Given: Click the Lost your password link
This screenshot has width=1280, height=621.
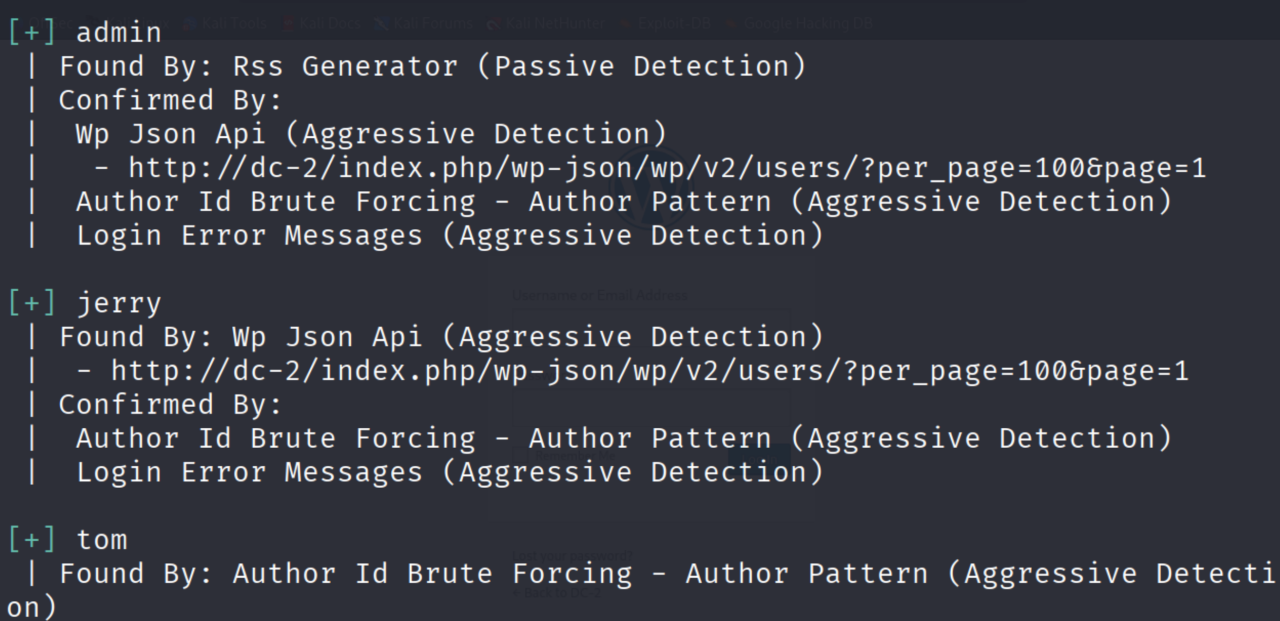Looking at the screenshot, I should click(572, 556).
